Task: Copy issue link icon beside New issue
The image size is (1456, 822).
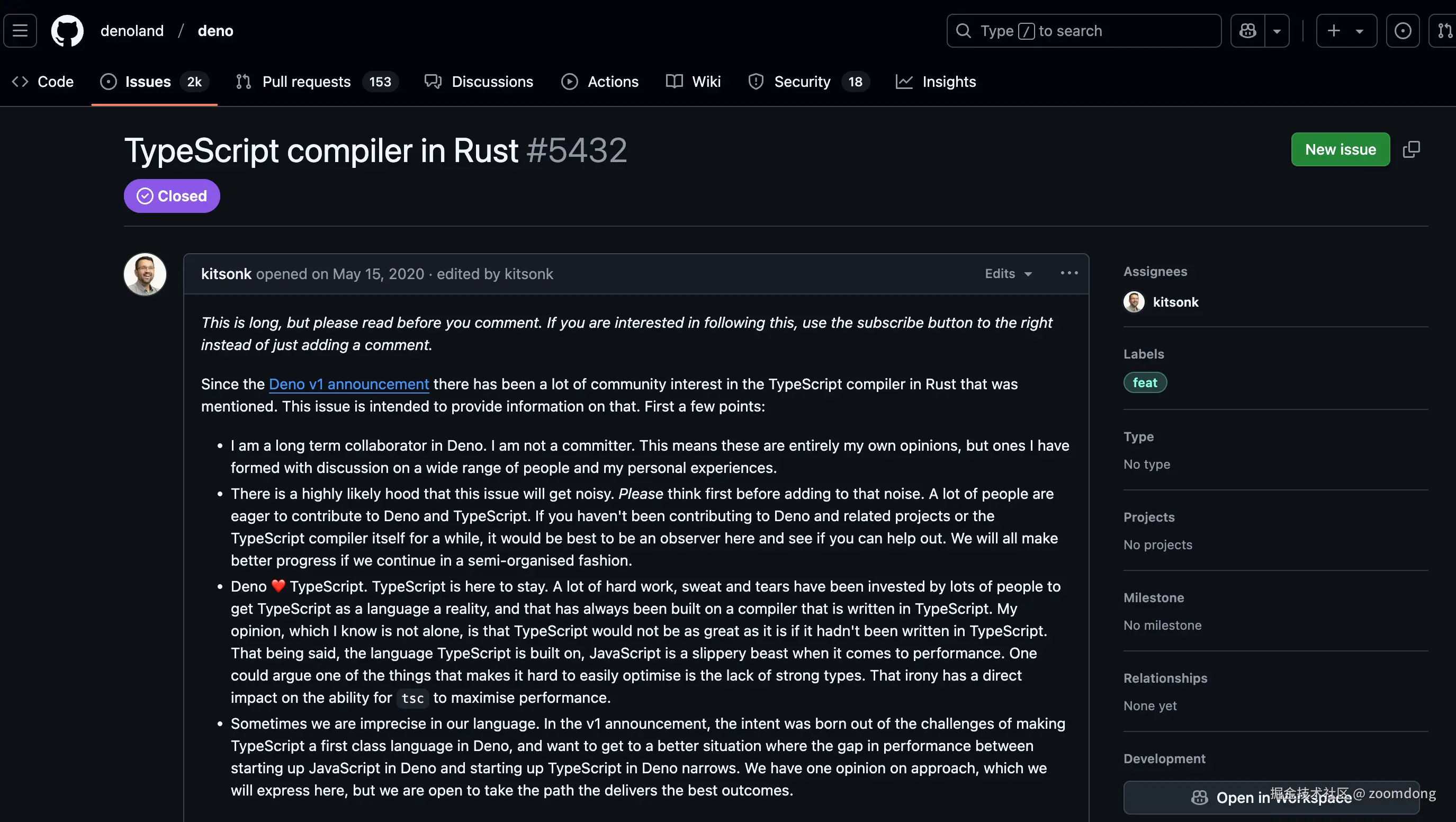Action: [x=1411, y=149]
